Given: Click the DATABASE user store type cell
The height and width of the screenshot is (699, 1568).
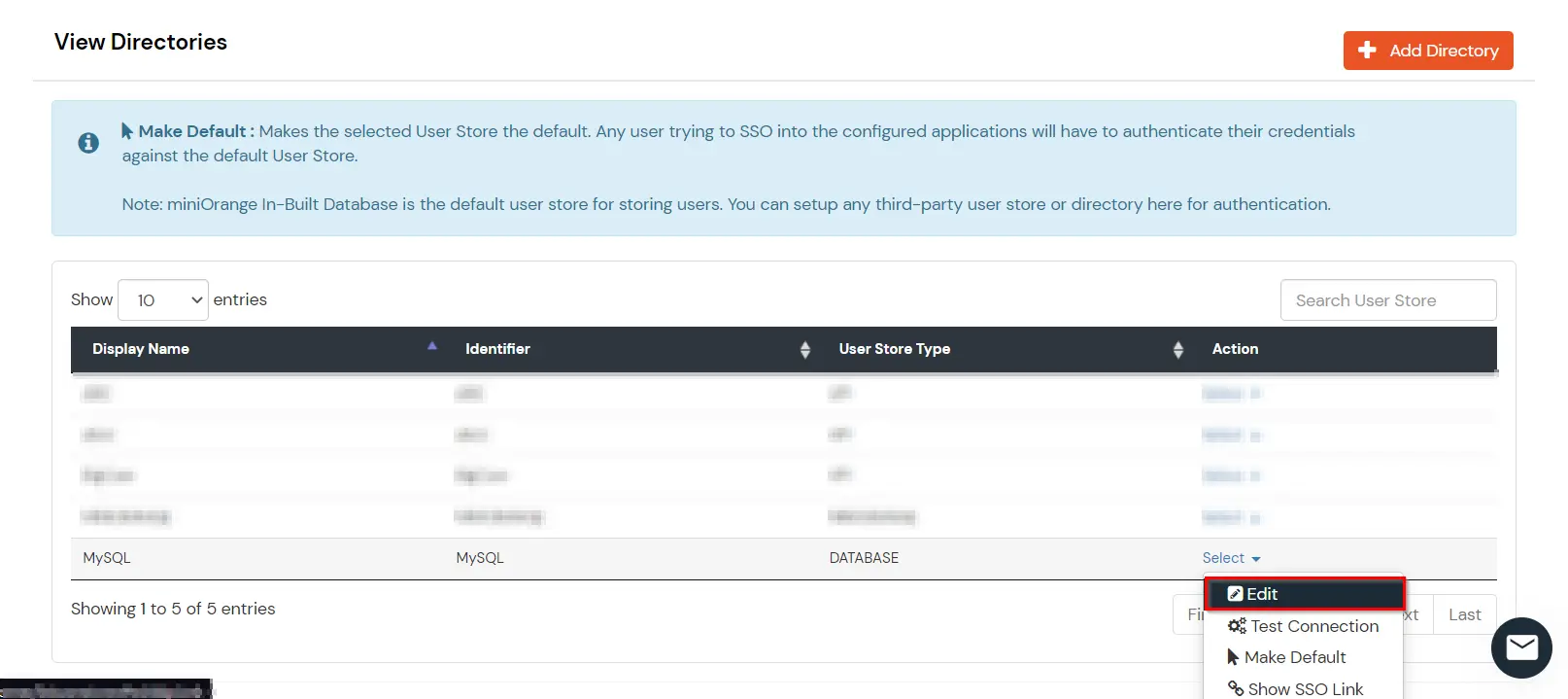Looking at the screenshot, I should pyautogui.click(x=864, y=558).
